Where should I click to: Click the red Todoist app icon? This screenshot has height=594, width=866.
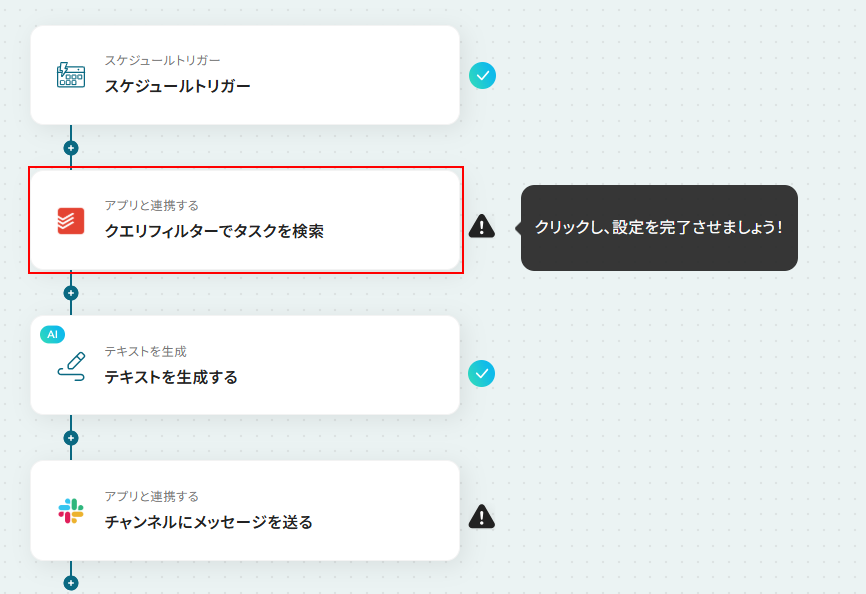click(71, 221)
